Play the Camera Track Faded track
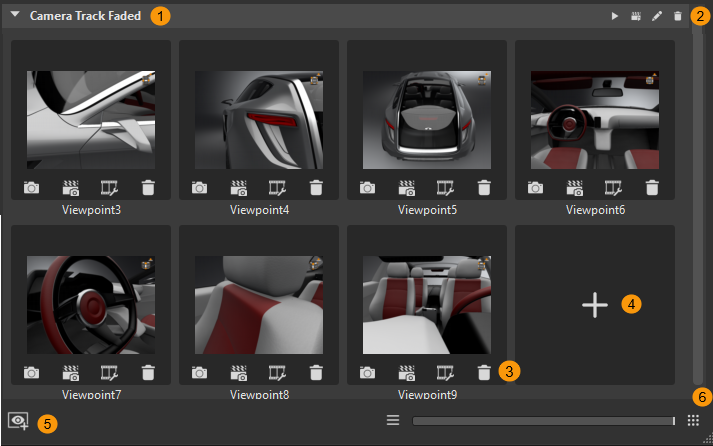This screenshot has height=446, width=713. tap(615, 16)
